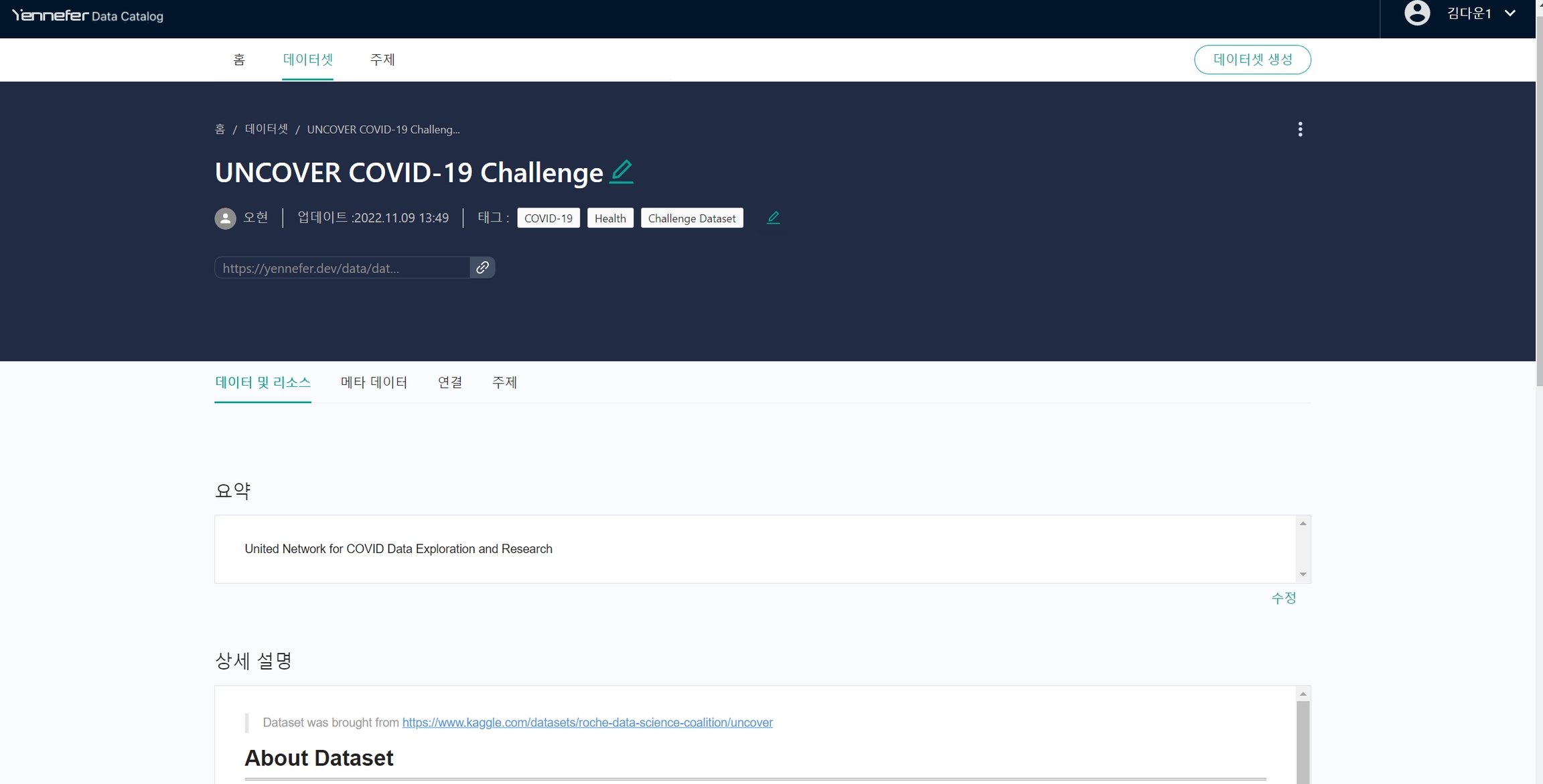Copy dataset URL with link icon

pyautogui.click(x=482, y=268)
